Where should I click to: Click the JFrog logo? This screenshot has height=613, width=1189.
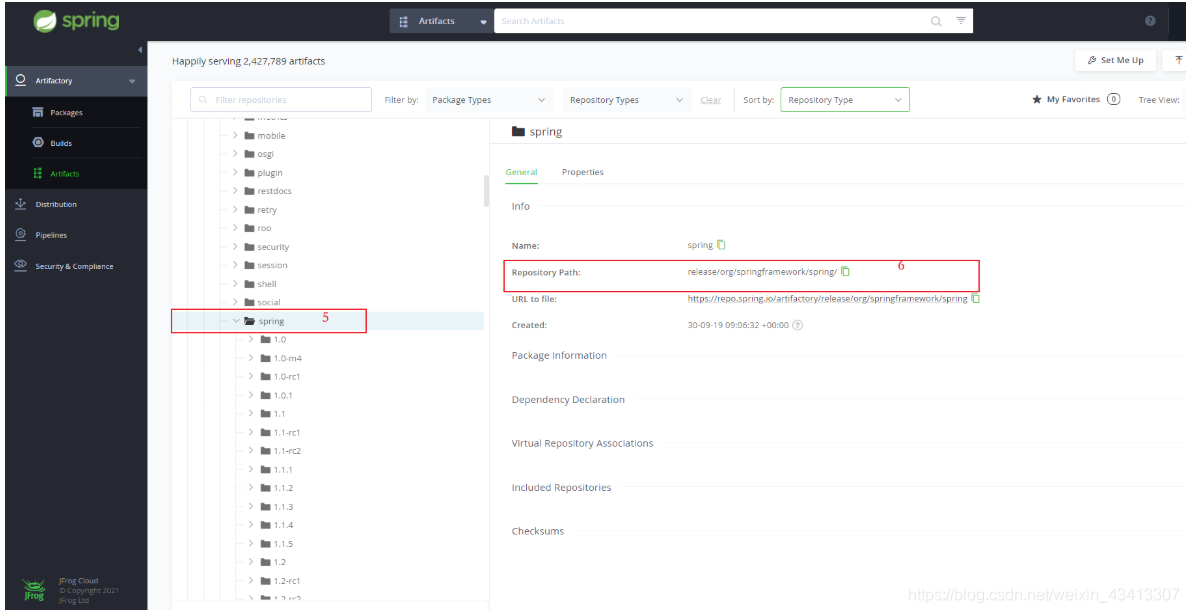[x=34, y=590]
